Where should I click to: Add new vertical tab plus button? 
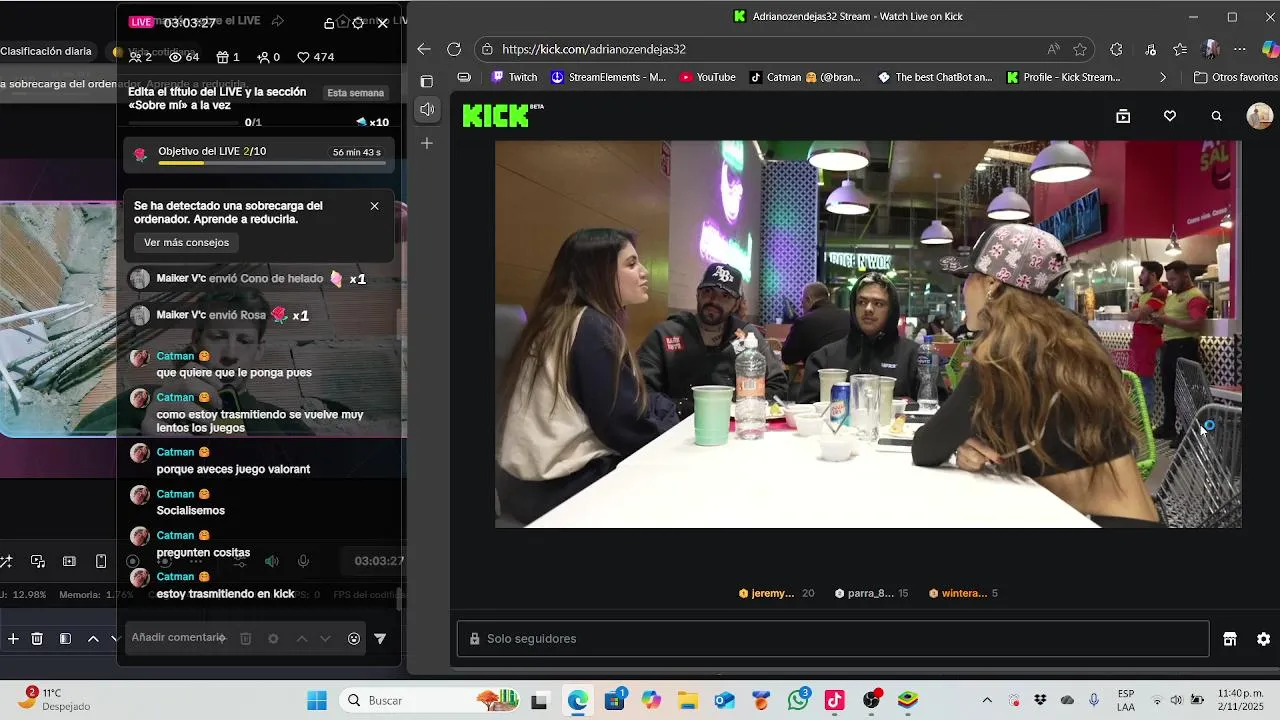click(x=426, y=143)
